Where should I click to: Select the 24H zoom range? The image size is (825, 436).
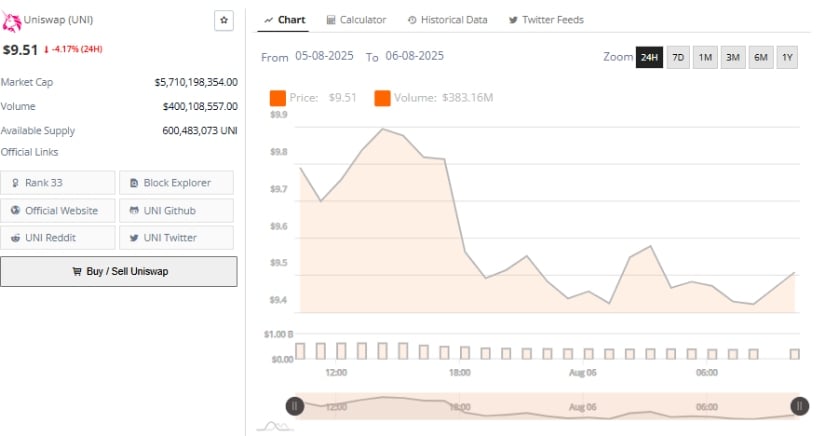coord(649,57)
